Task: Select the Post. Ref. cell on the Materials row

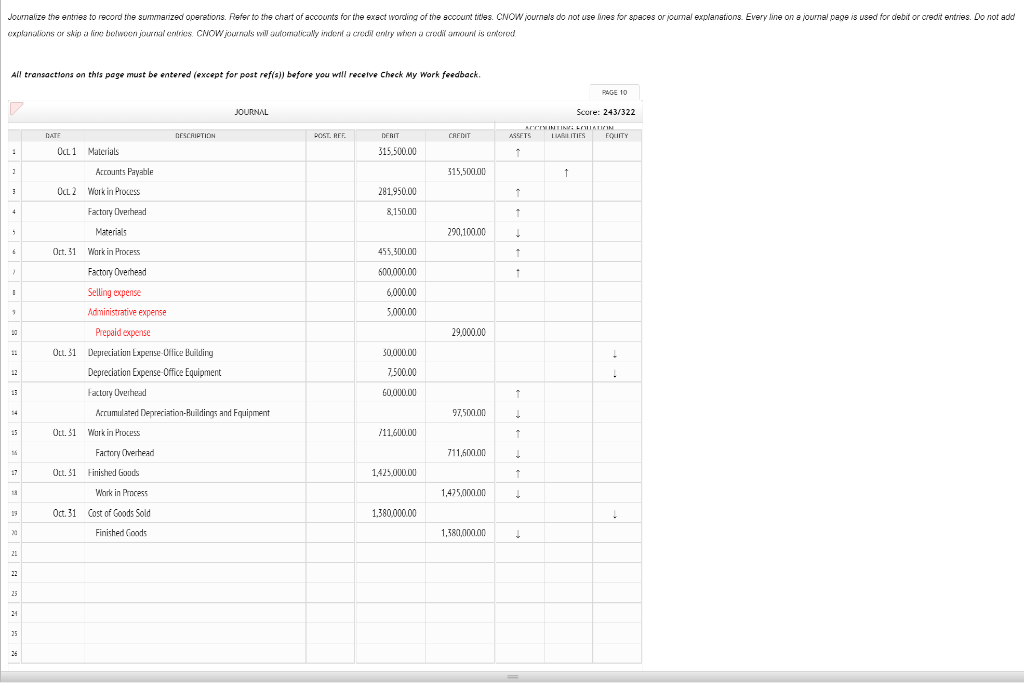Action: pos(330,151)
